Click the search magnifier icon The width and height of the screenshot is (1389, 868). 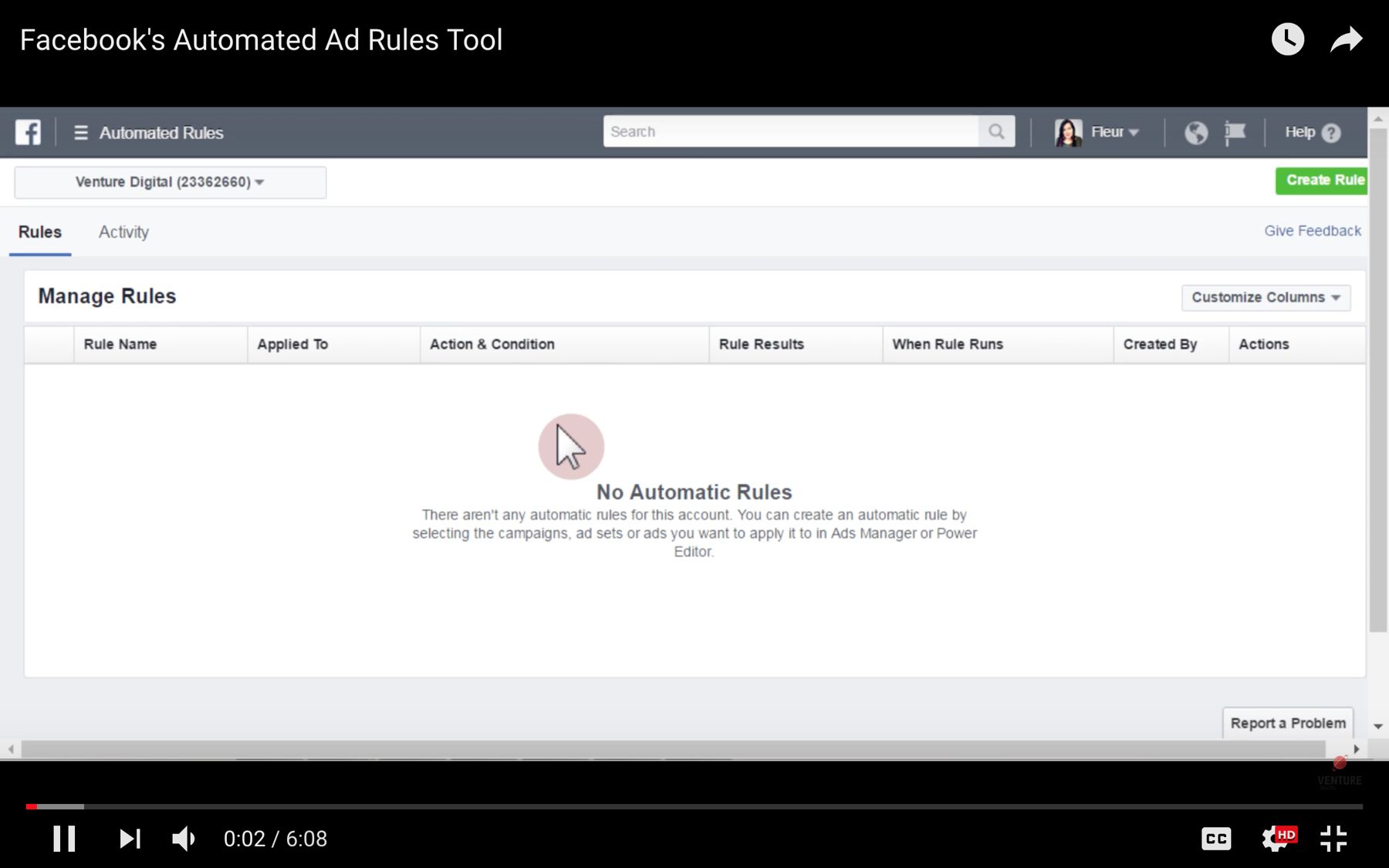coord(996,132)
